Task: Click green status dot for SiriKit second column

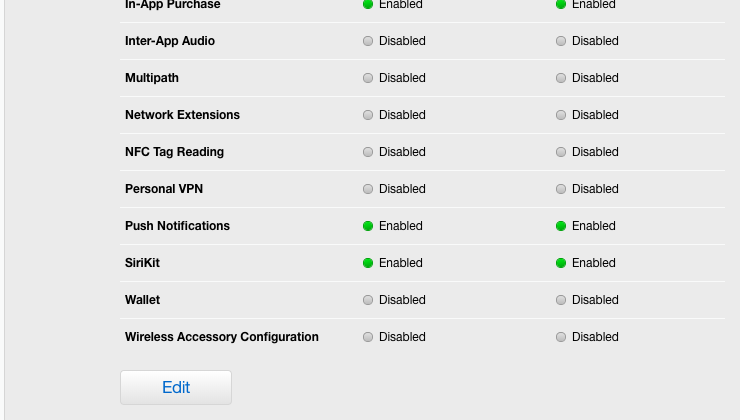Action: click(x=561, y=263)
